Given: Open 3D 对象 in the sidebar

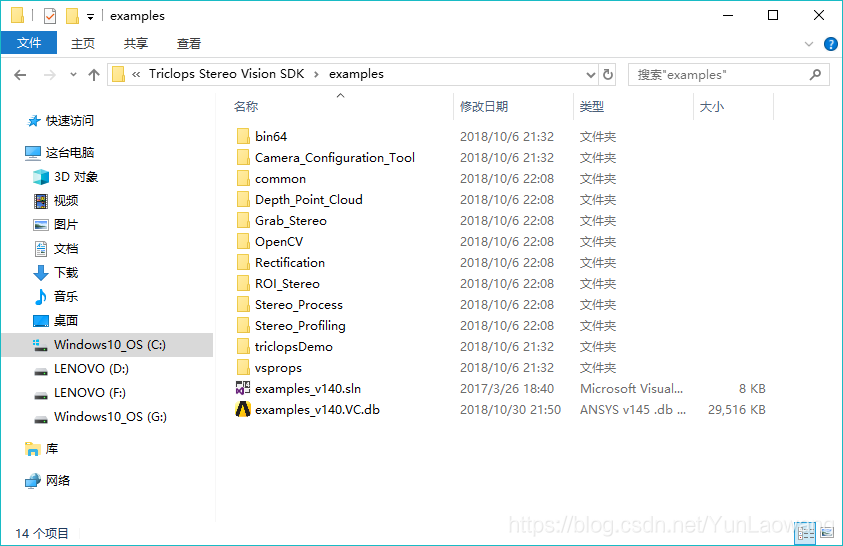Looking at the screenshot, I should 76,177.
